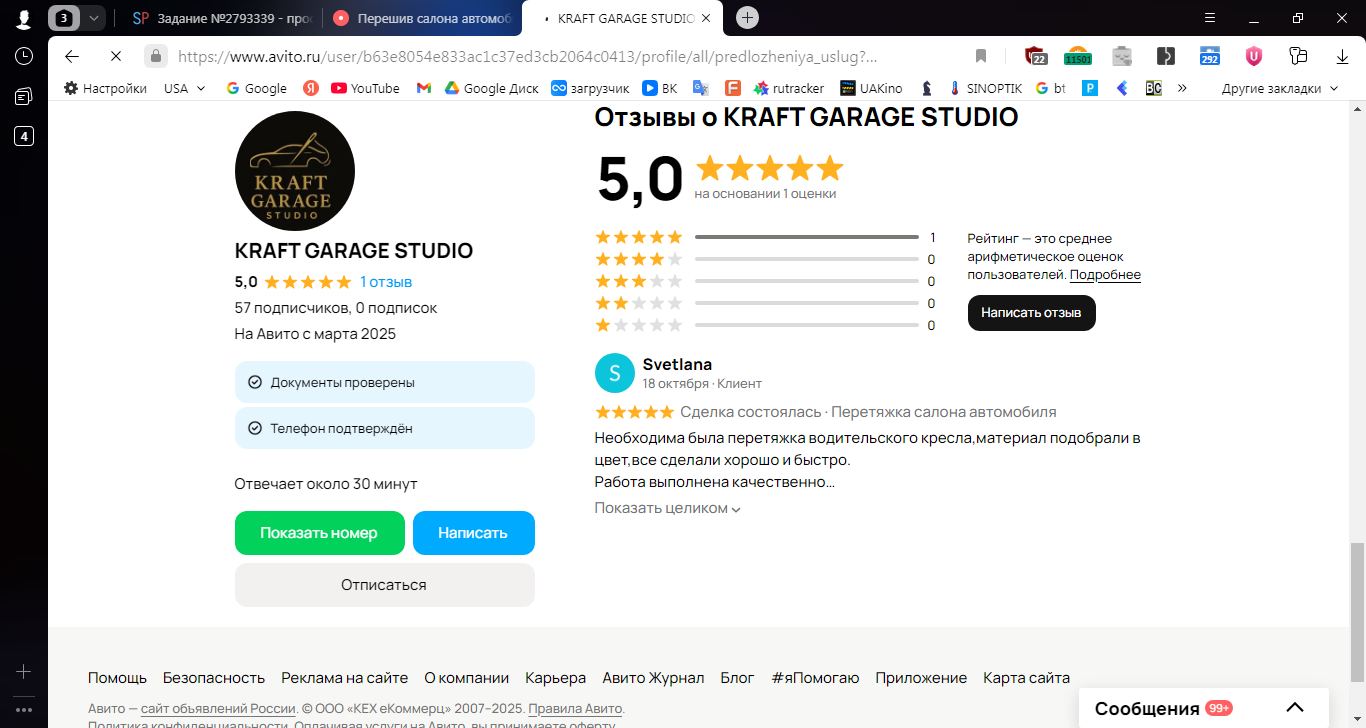
Task: Open the history clock icon in sidebar
Action: point(23,56)
